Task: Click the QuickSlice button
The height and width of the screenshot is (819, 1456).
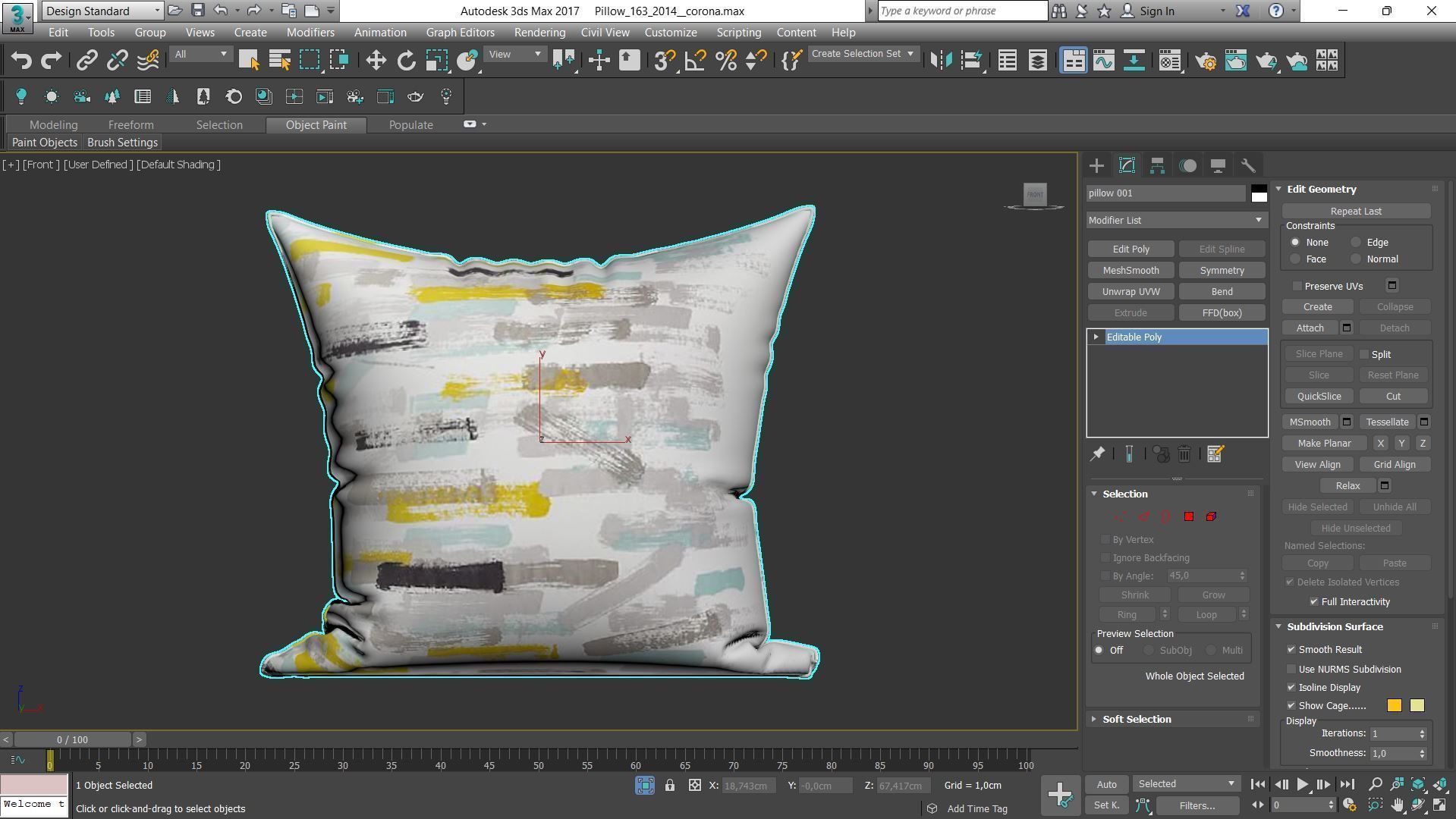Action: (1319, 397)
